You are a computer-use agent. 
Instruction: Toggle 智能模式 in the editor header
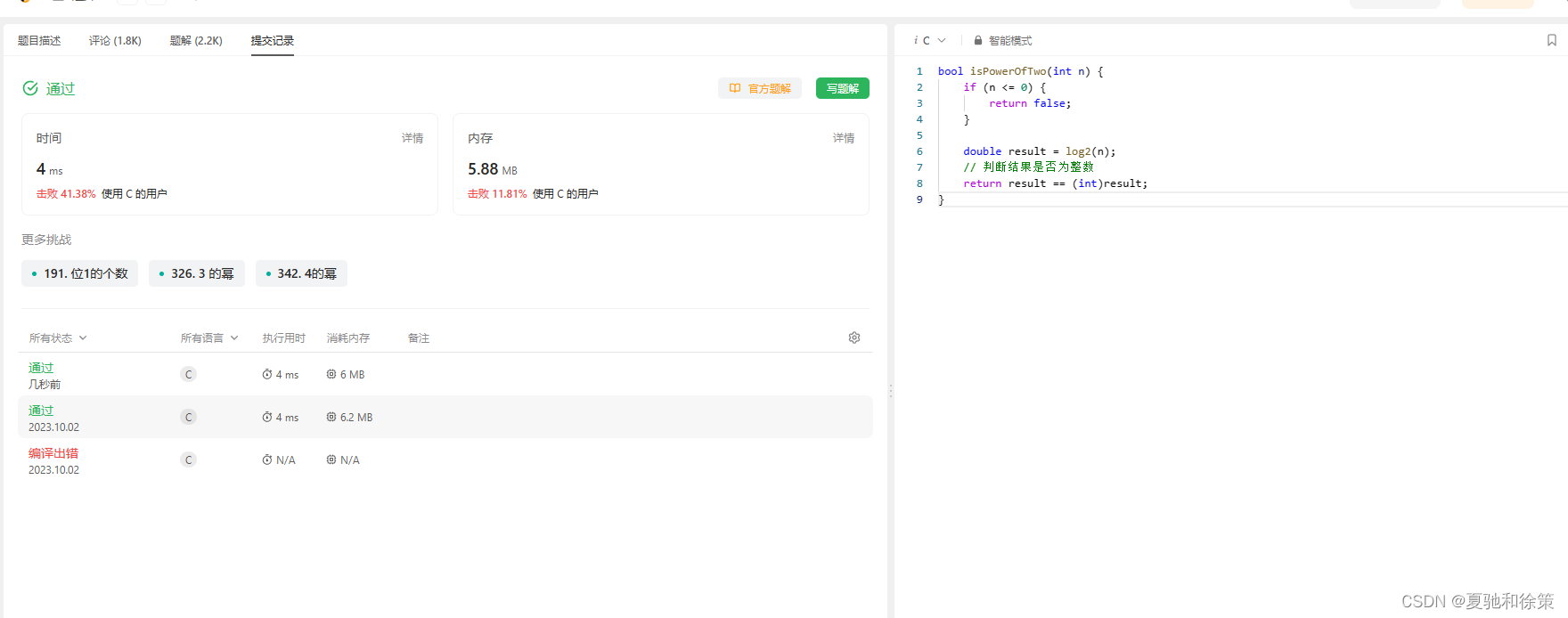click(x=1009, y=41)
